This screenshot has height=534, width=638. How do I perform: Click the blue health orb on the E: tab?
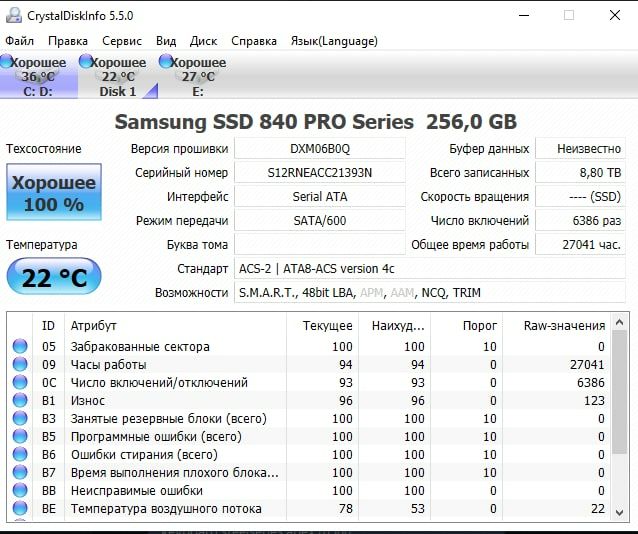(166, 61)
